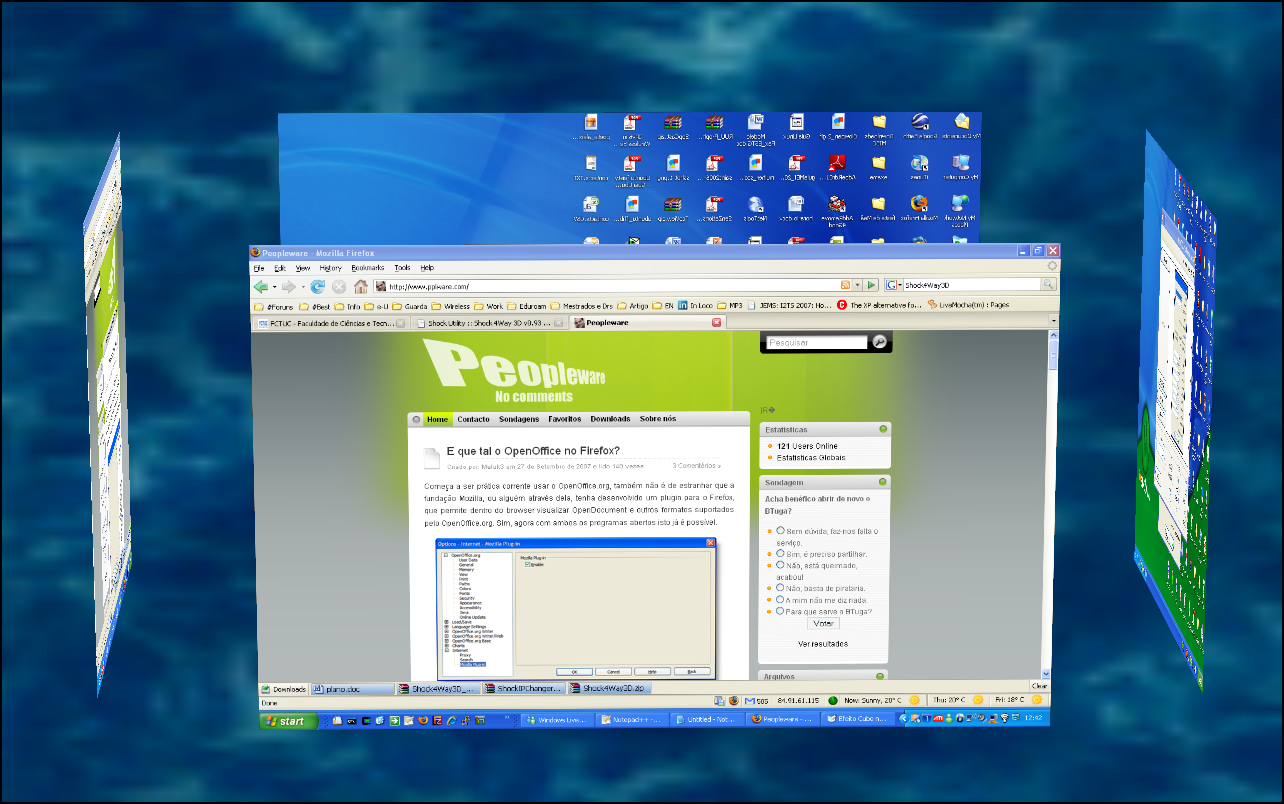1284x804 pixels.
Task: Select 'A mim não me diz nada' option
Action: [780, 599]
